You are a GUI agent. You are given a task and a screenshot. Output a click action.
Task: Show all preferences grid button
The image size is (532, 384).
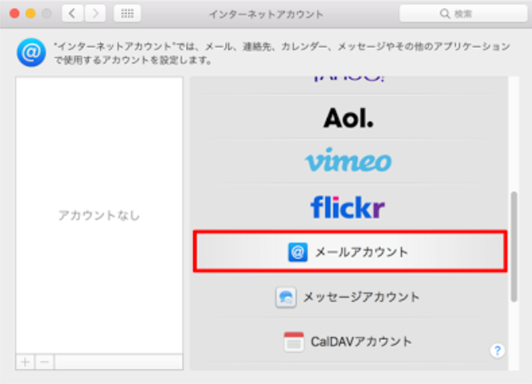pos(127,14)
